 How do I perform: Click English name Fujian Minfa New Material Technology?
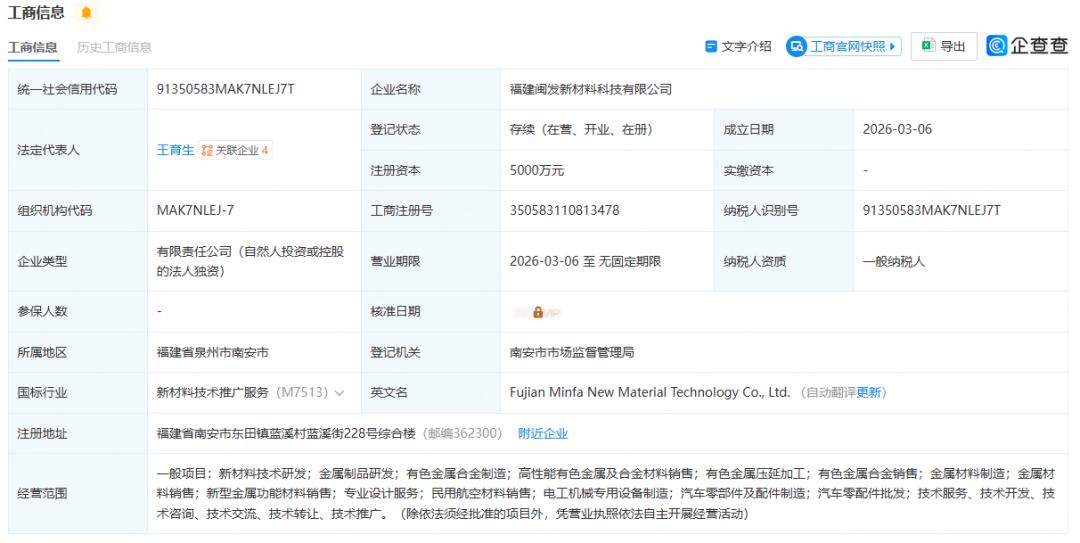coord(650,393)
